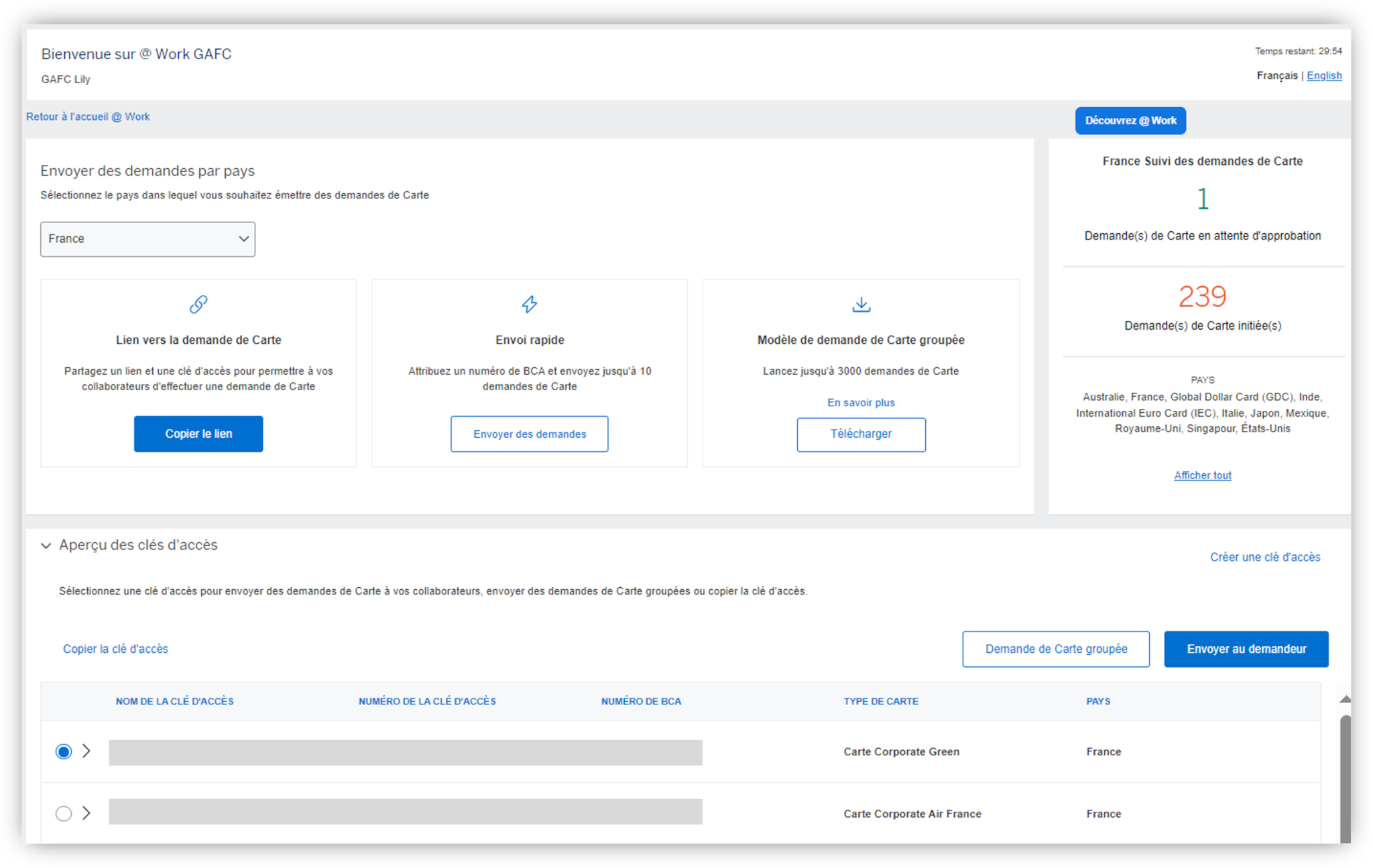Open the France country dropdown
The height and width of the screenshot is (868, 1373).
click(x=147, y=239)
